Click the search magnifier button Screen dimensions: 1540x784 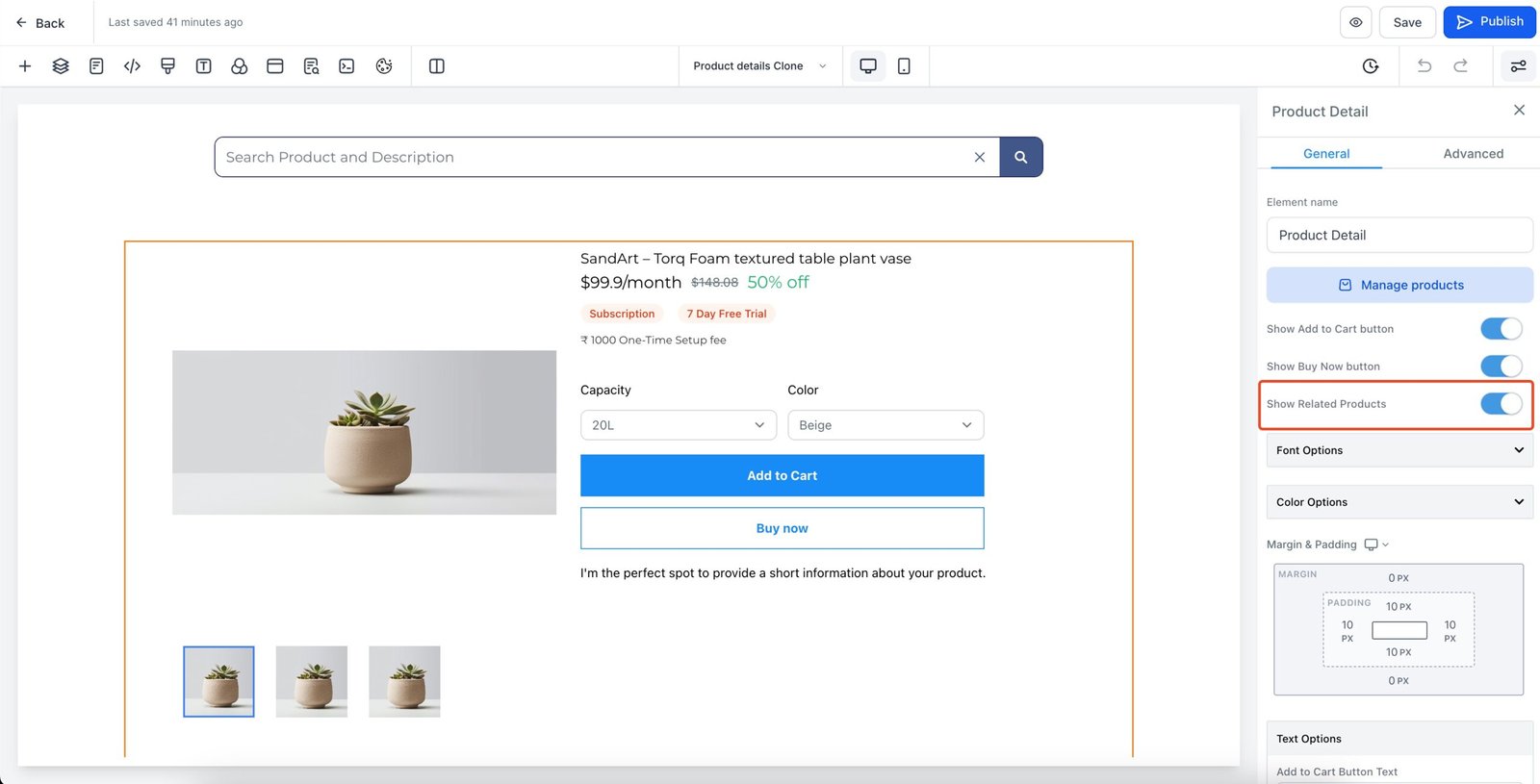click(x=1020, y=157)
